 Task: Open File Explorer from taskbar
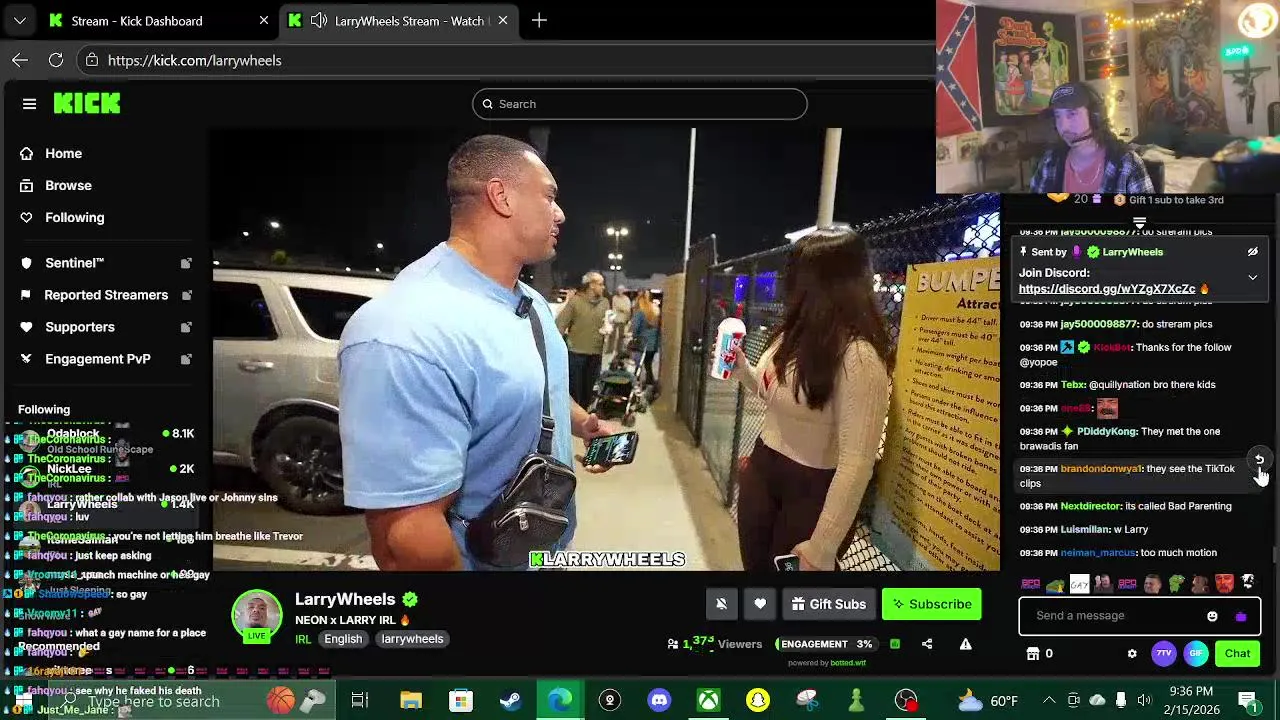[x=411, y=700]
